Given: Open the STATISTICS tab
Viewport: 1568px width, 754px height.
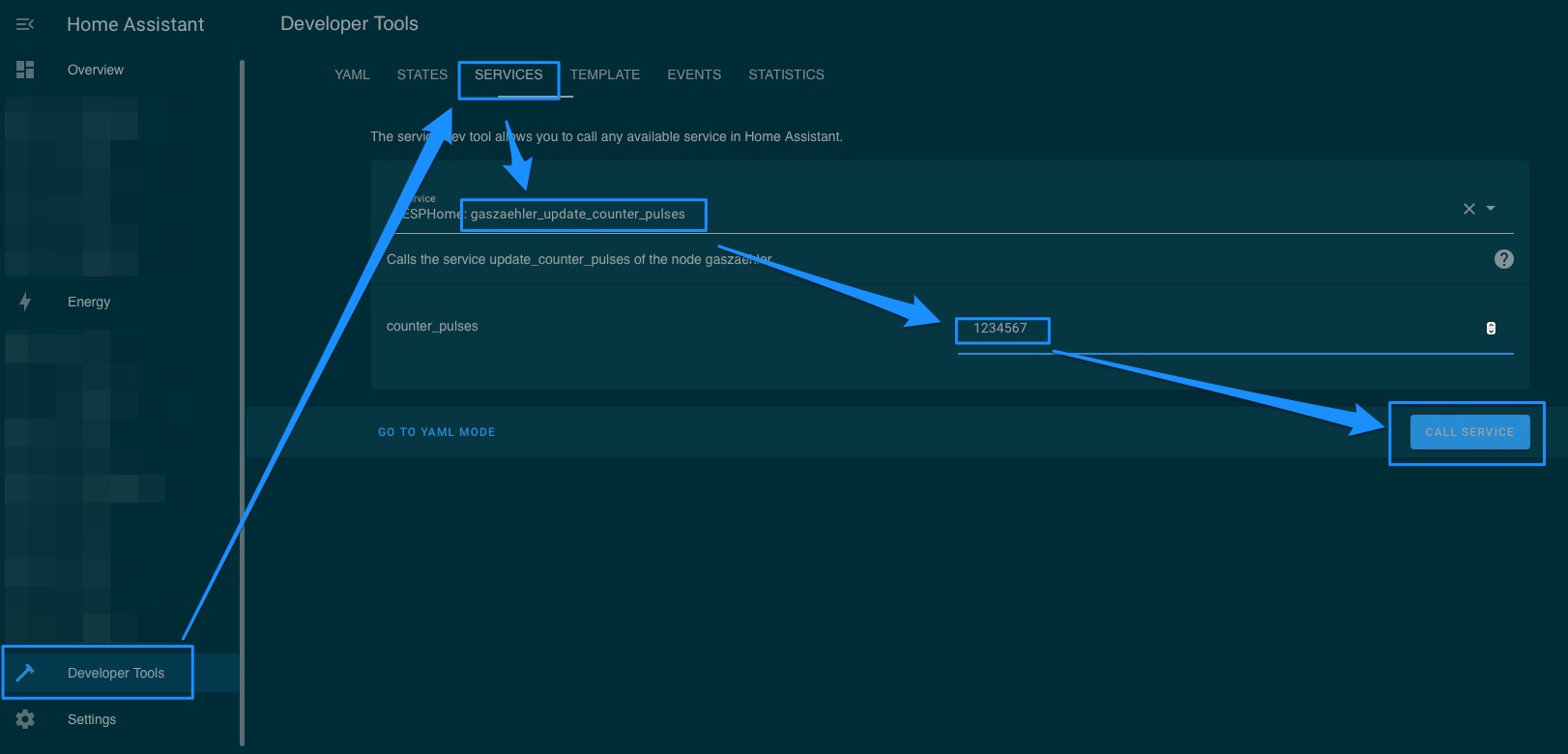Looking at the screenshot, I should (786, 74).
